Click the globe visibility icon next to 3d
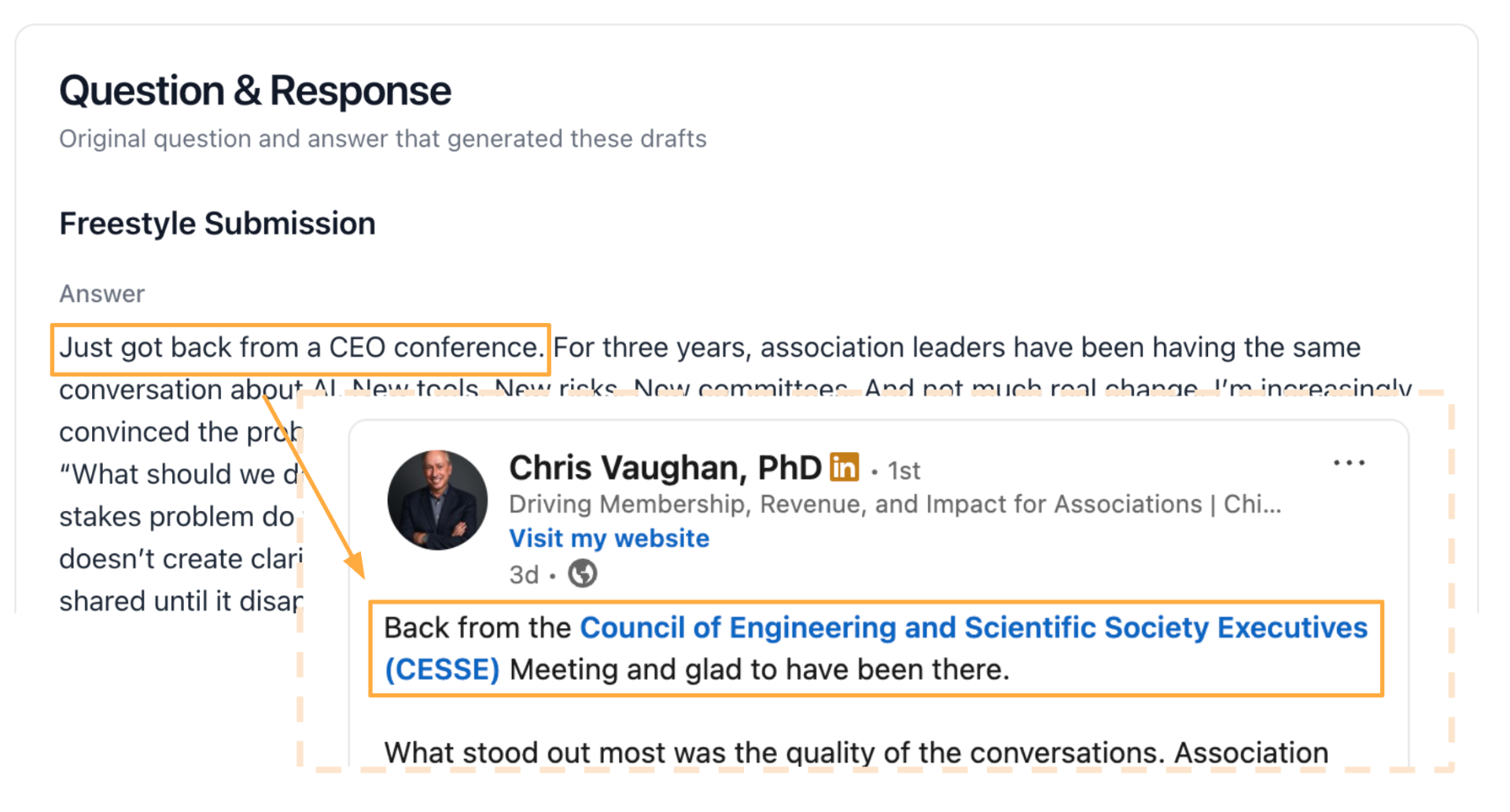 coord(583,574)
